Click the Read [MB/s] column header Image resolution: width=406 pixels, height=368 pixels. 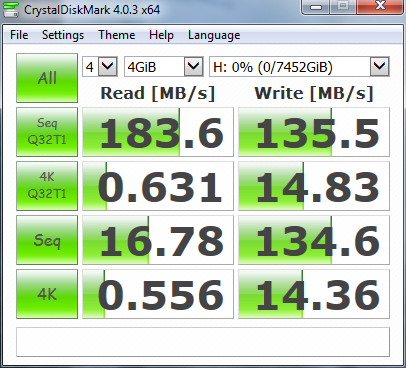click(158, 93)
